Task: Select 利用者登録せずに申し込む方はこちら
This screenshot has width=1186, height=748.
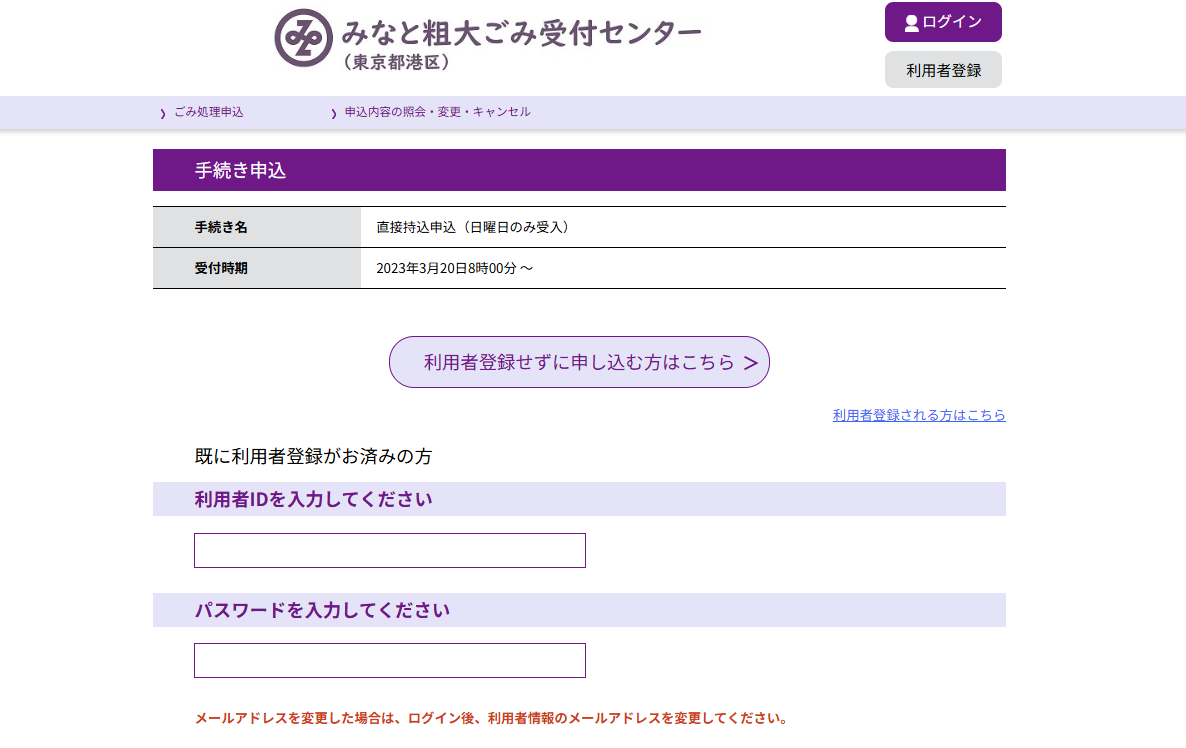Action: click(x=578, y=362)
